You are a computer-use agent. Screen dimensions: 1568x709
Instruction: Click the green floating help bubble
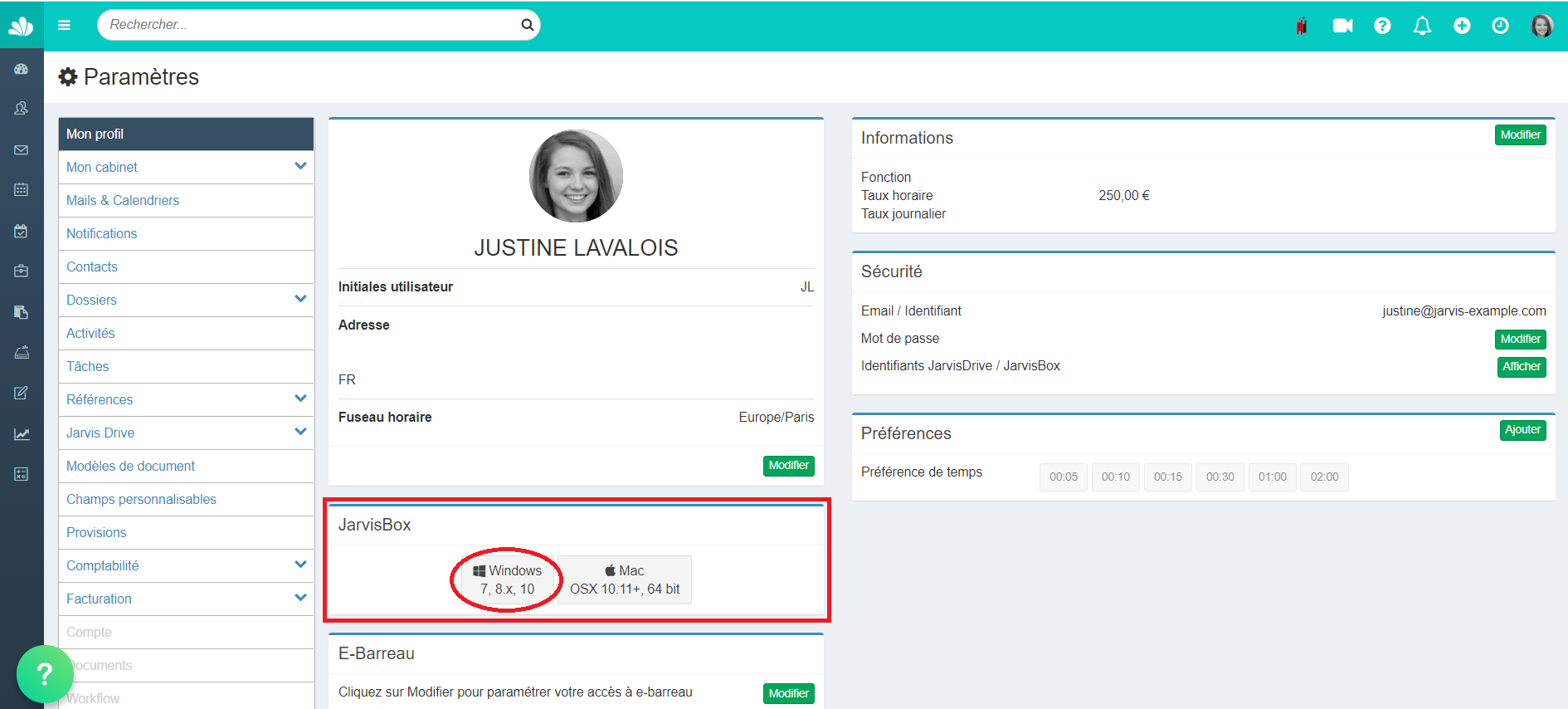45,673
